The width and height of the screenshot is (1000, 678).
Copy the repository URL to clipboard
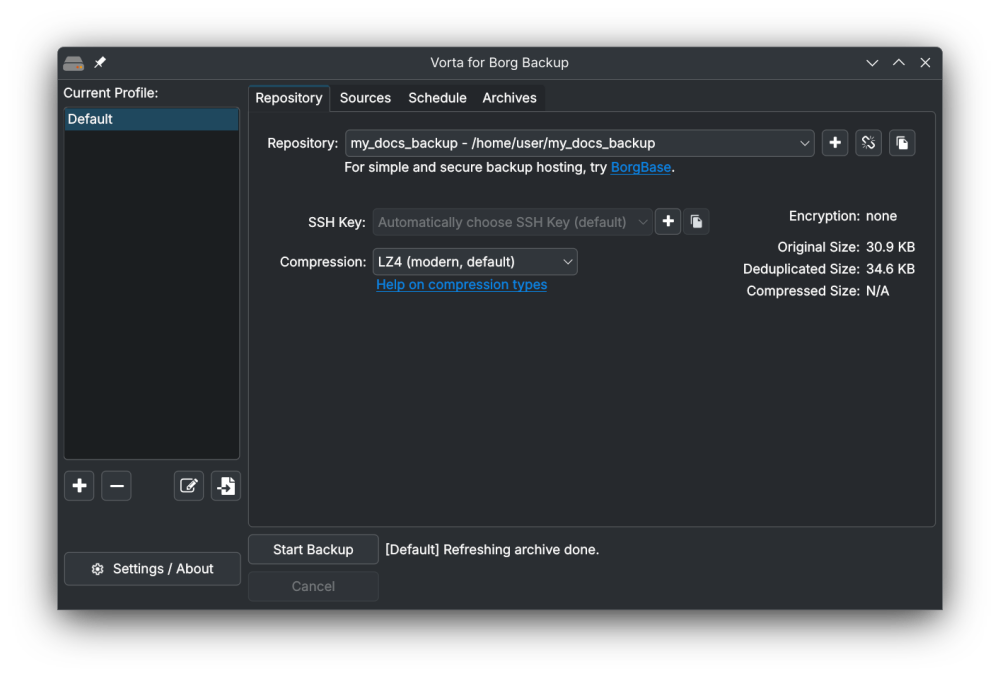[902, 142]
